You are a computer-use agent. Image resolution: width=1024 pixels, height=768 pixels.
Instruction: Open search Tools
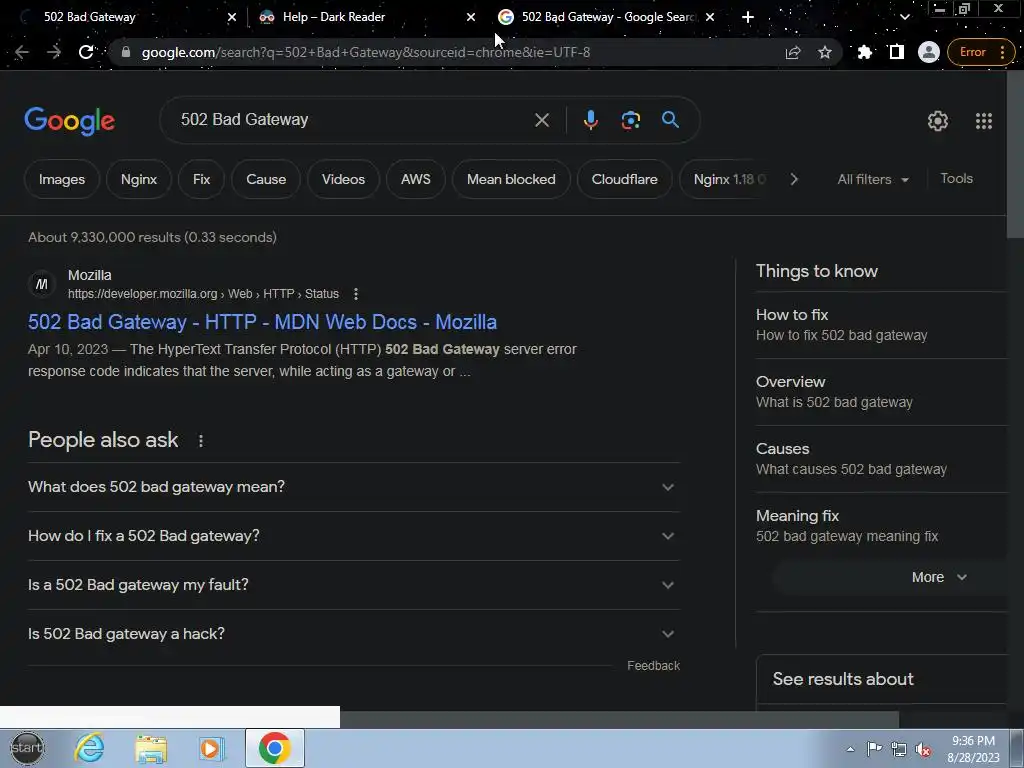click(x=957, y=179)
